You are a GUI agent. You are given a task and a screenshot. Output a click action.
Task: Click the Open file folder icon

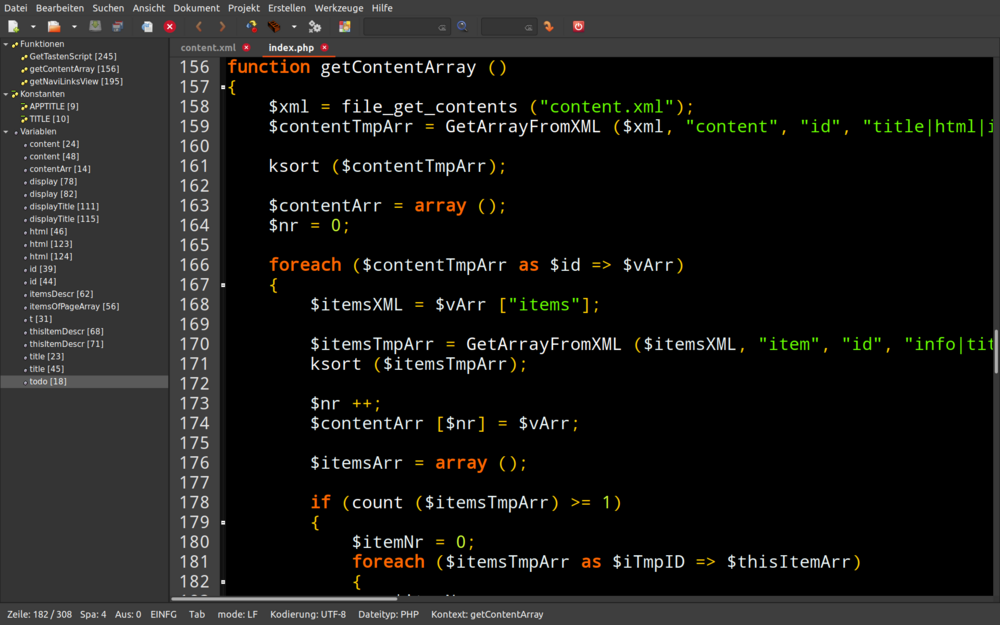point(54,27)
